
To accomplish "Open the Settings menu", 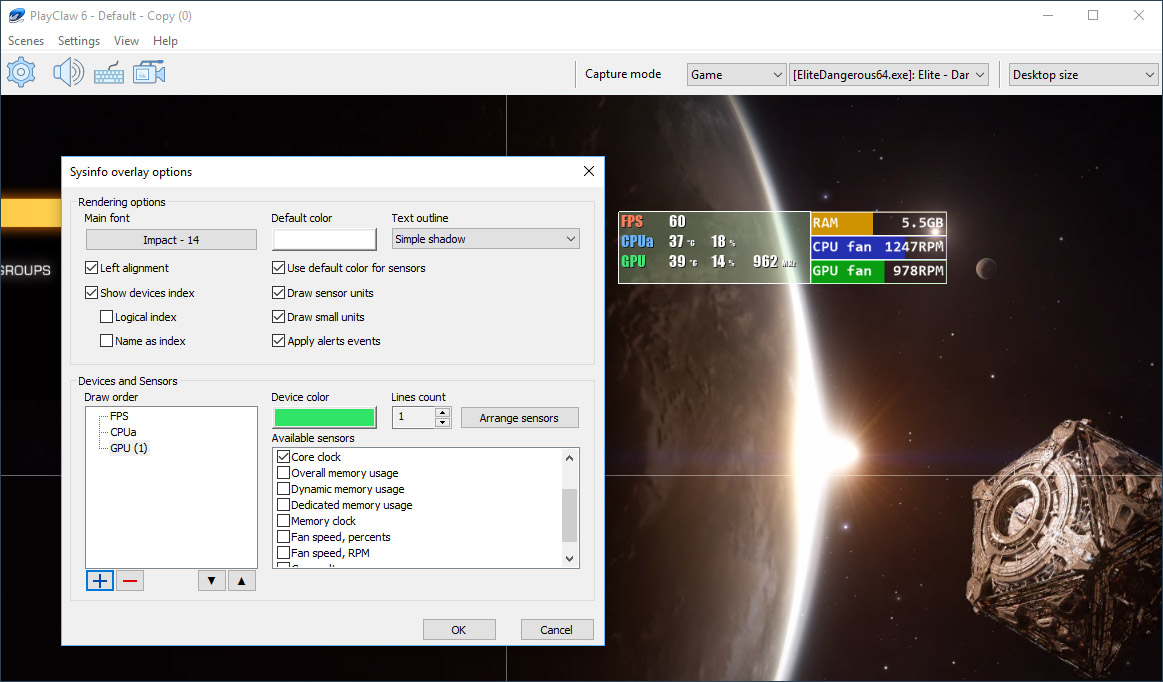I will point(78,41).
